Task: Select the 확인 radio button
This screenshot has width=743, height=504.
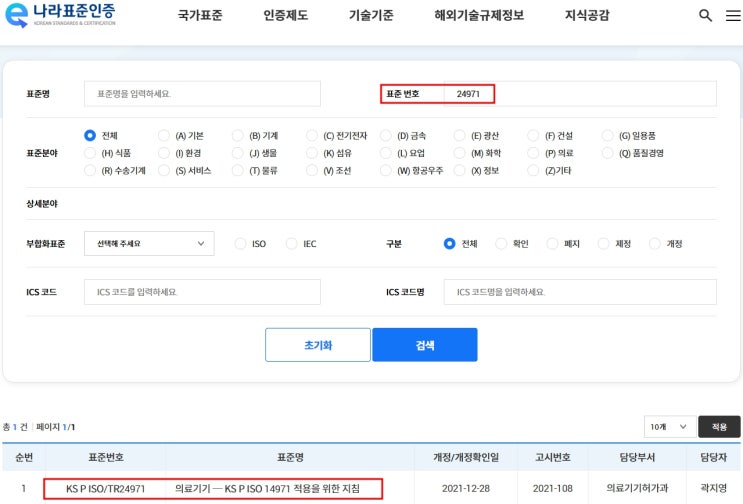Action: click(x=501, y=243)
